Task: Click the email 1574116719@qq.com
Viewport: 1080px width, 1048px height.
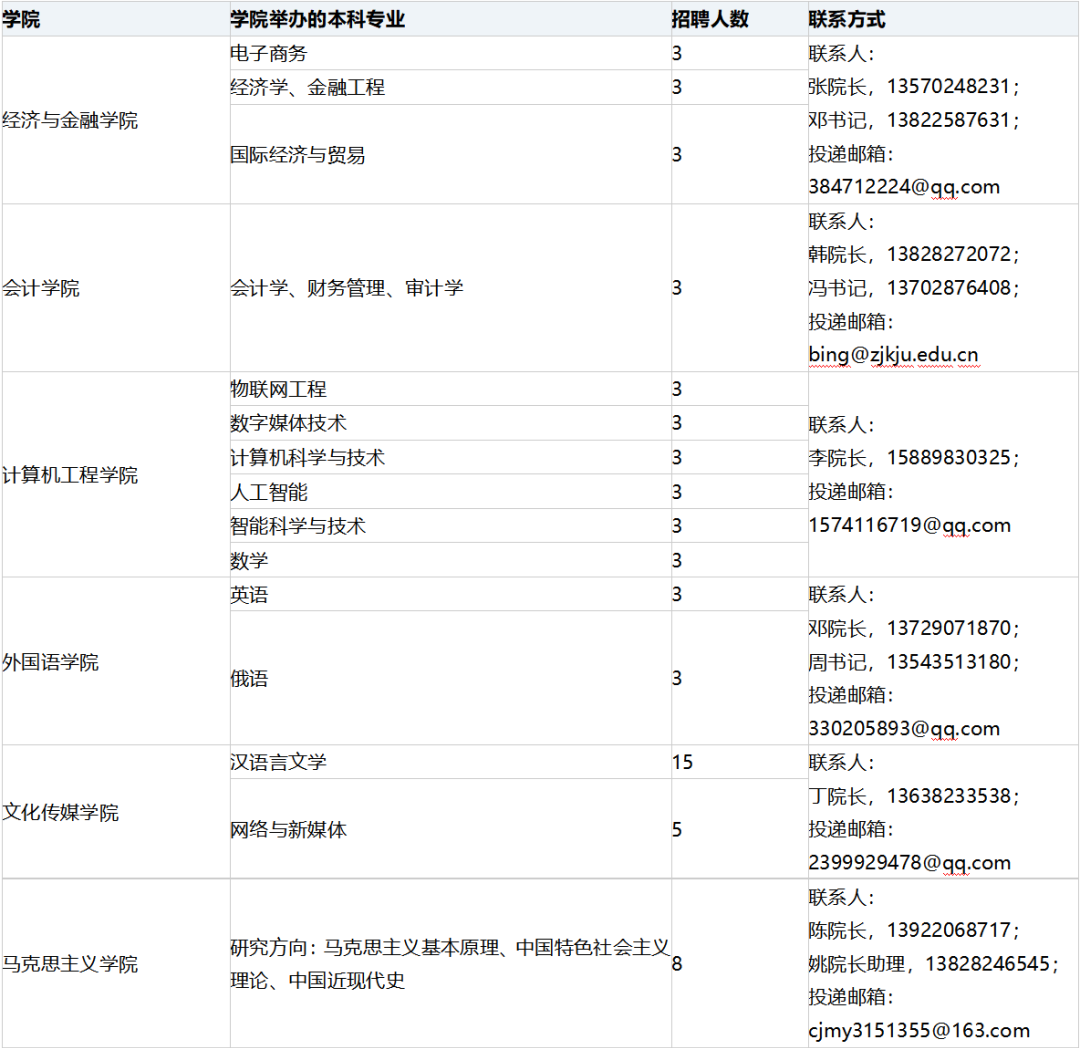Action: tap(909, 525)
